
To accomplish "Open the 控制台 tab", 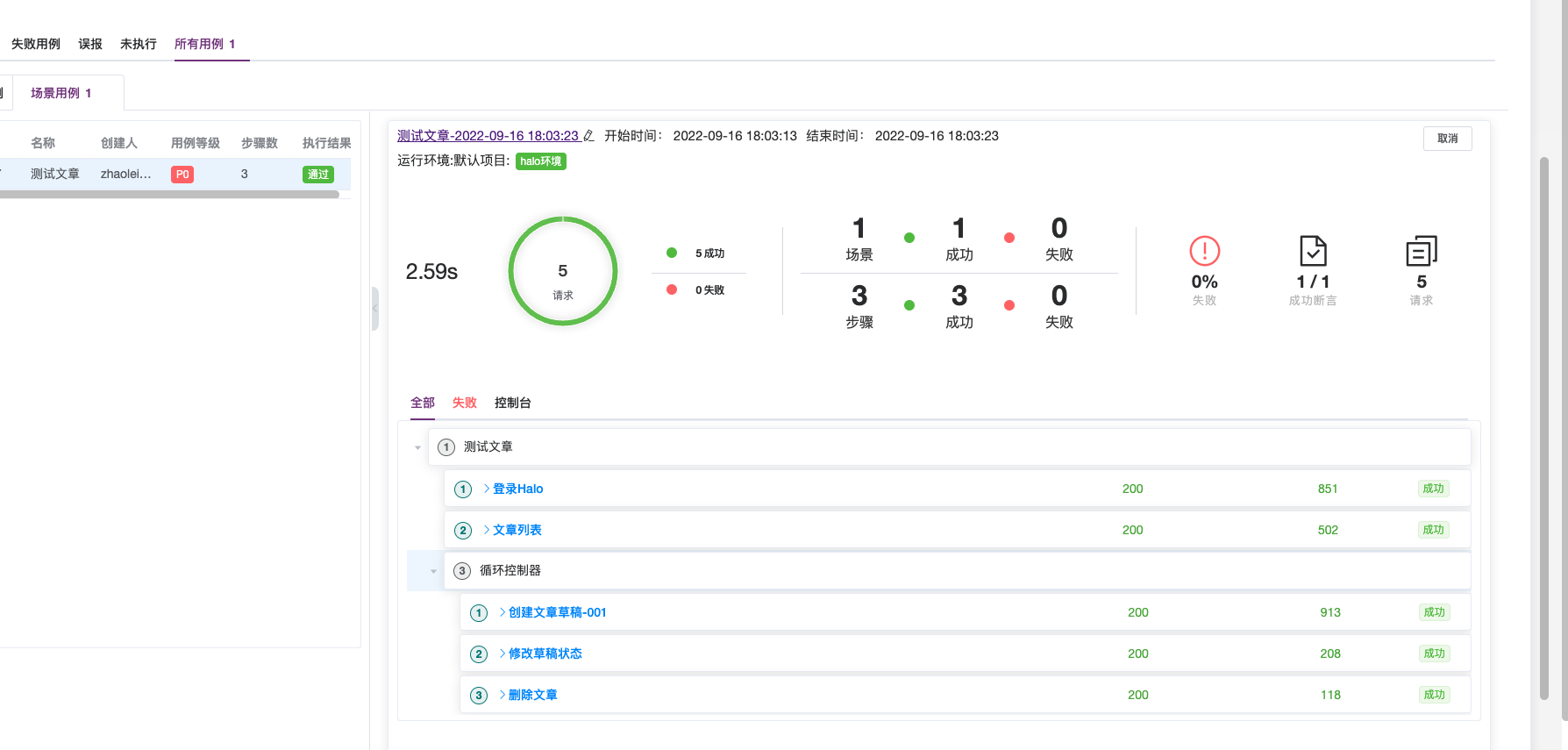I will pos(513,403).
